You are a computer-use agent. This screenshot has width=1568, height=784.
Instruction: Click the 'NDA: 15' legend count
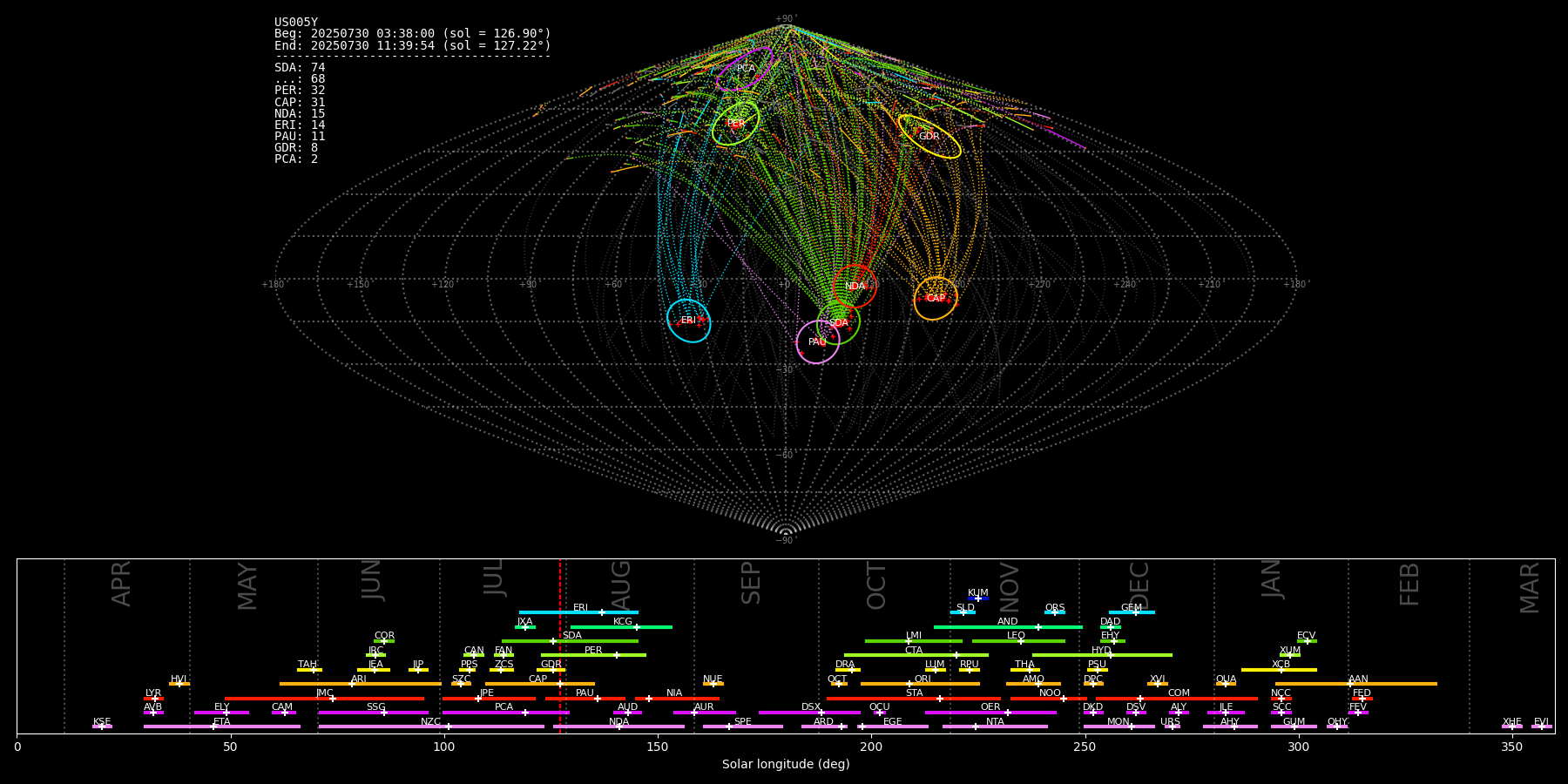pyautogui.click(x=300, y=113)
